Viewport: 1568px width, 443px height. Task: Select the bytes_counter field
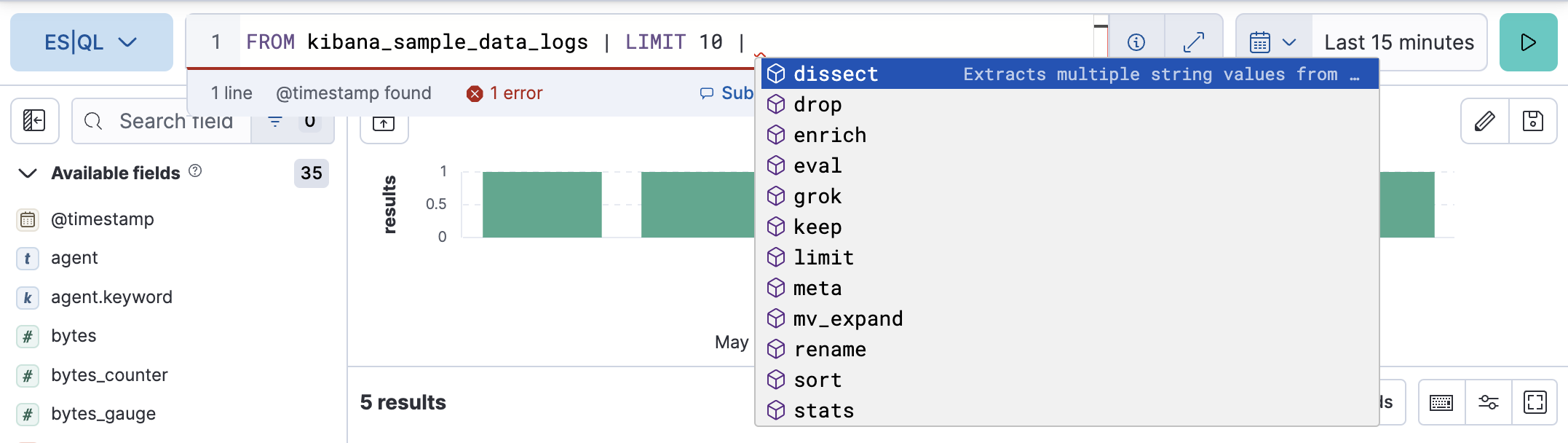coord(109,375)
